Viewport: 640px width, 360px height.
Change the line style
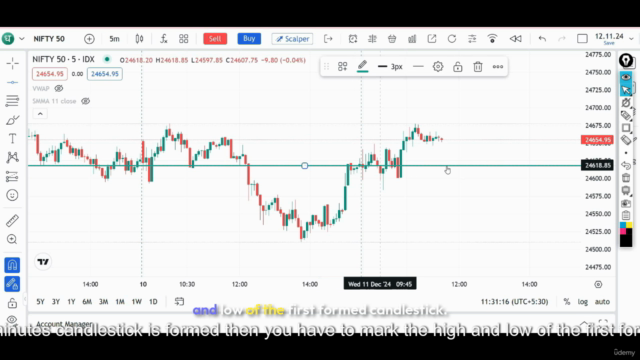(x=418, y=67)
